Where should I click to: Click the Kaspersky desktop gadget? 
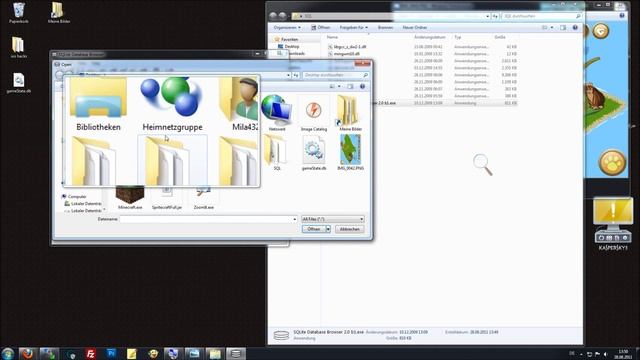pos(613,224)
